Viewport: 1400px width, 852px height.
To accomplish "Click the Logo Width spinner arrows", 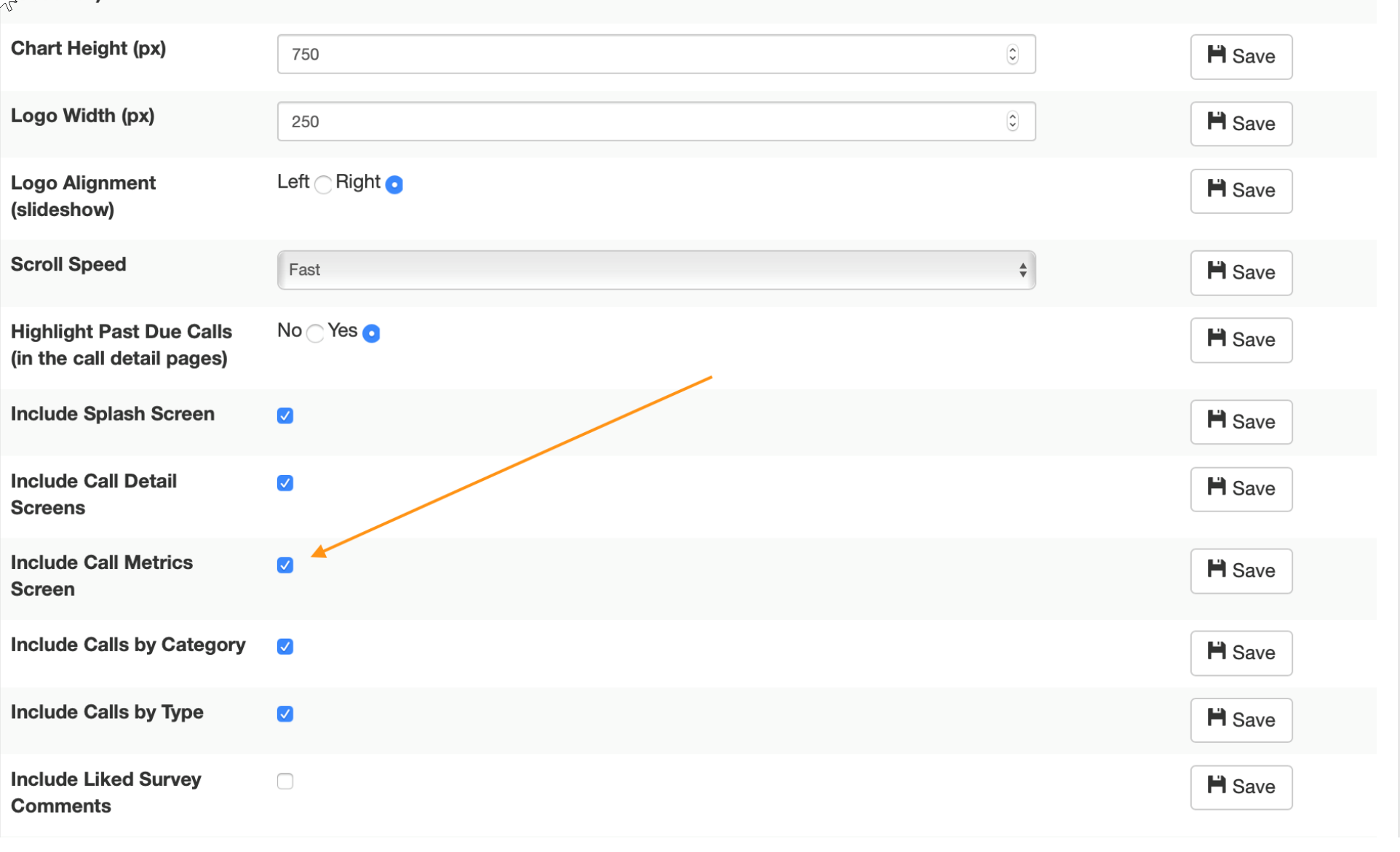I will pos(1012,122).
